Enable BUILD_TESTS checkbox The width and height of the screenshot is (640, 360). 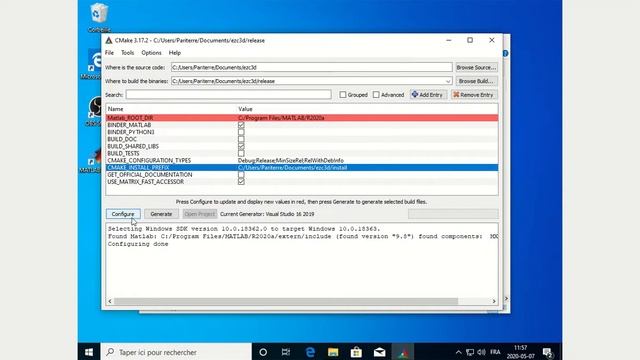pos(241,153)
